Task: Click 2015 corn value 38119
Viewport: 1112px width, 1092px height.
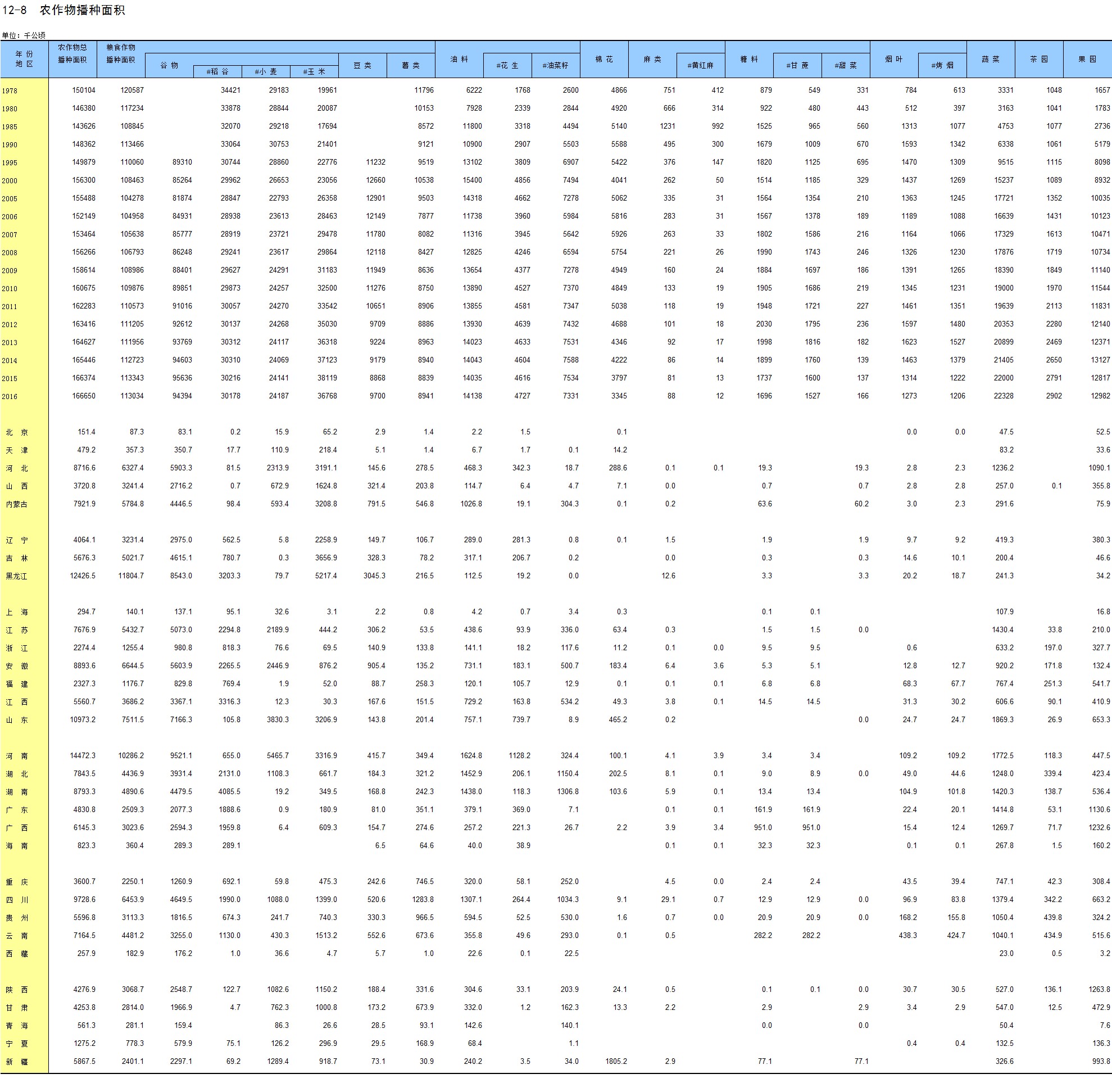Action: [x=327, y=379]
